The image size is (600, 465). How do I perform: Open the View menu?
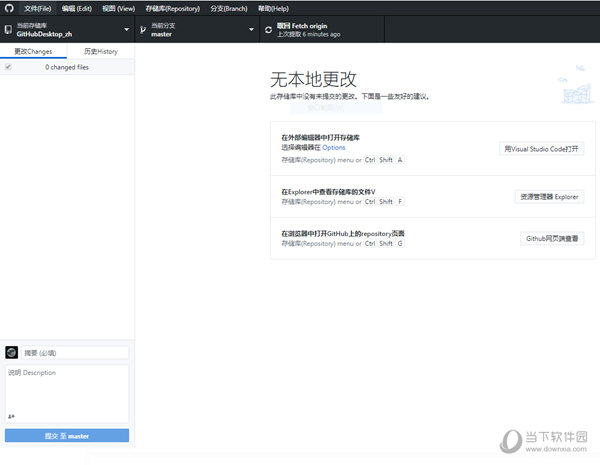click(x=119, y=8)
